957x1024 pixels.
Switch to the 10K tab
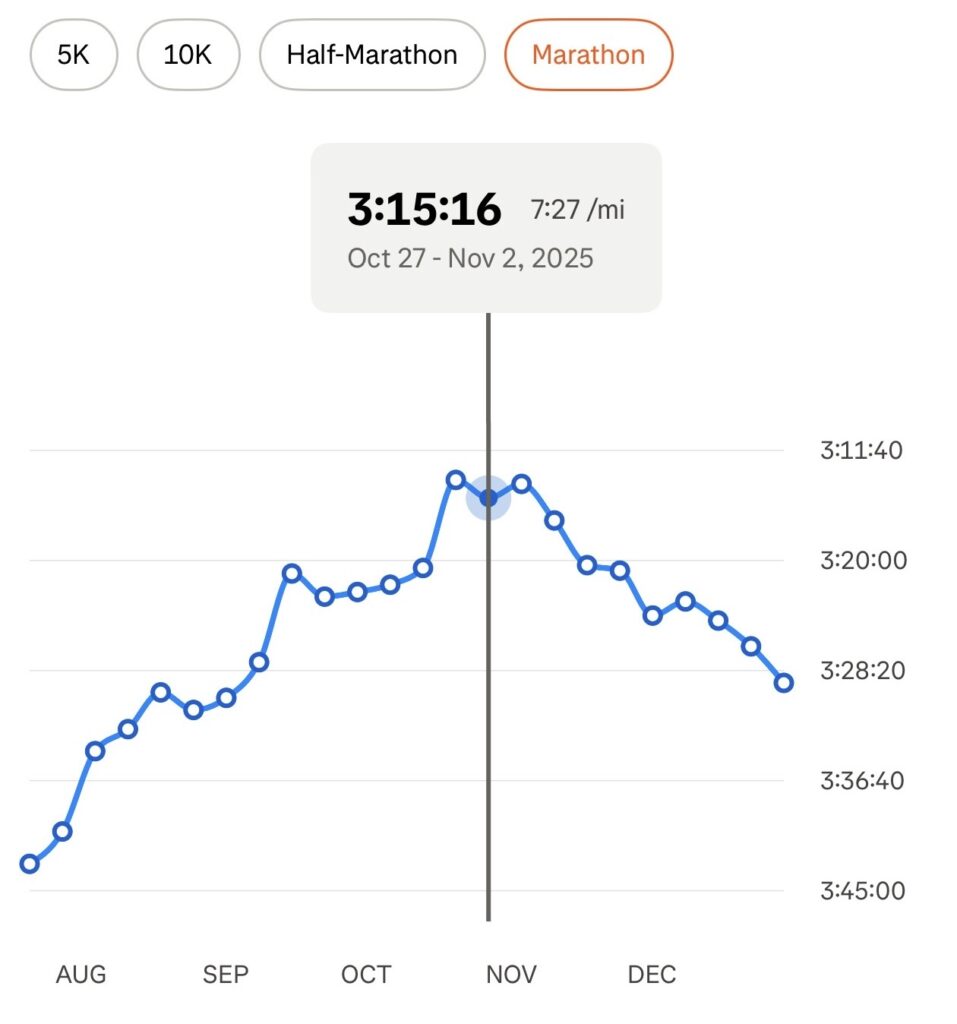(x=188, y=54)
